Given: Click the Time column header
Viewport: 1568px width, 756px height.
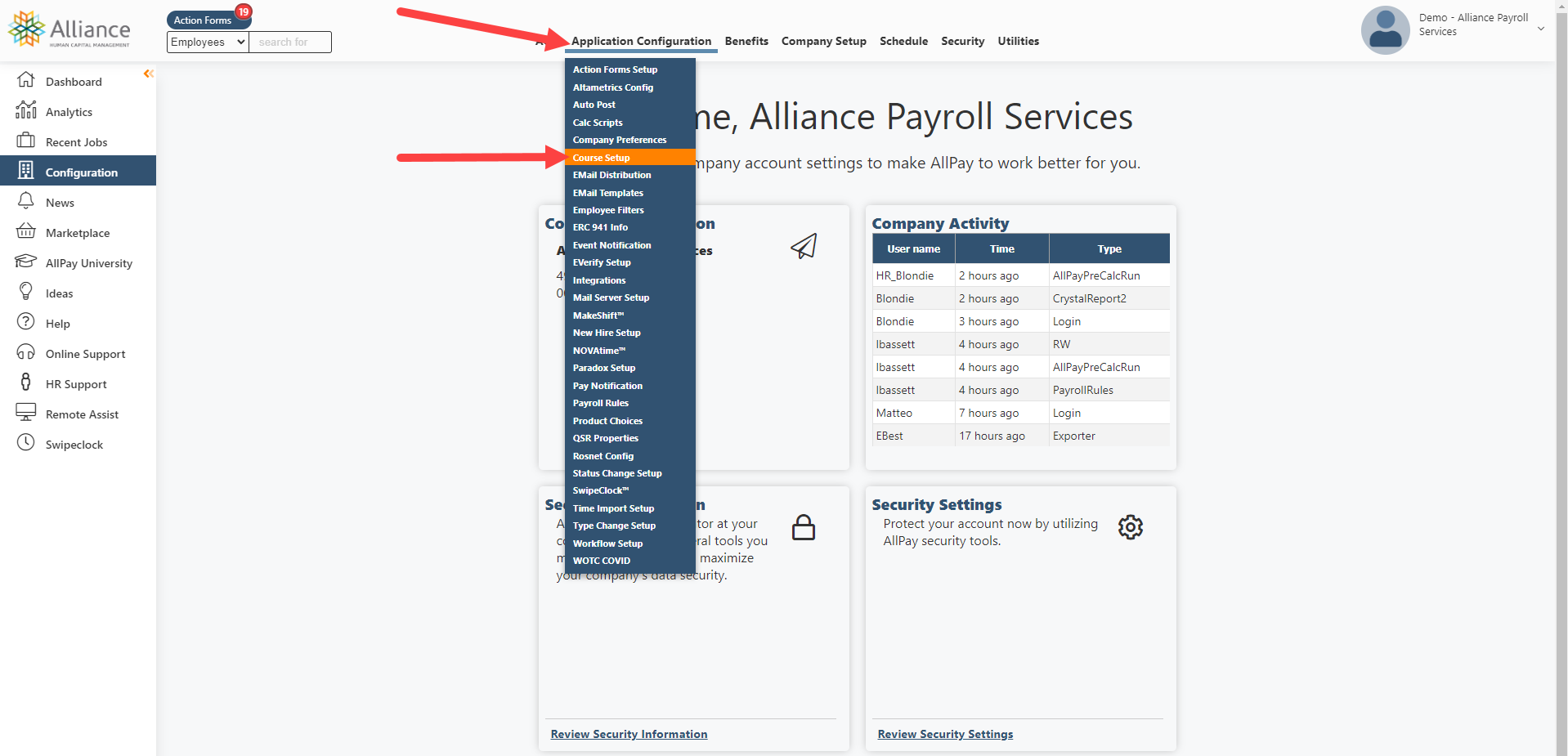Looking at the screenshot, I should click(1001, 248).
